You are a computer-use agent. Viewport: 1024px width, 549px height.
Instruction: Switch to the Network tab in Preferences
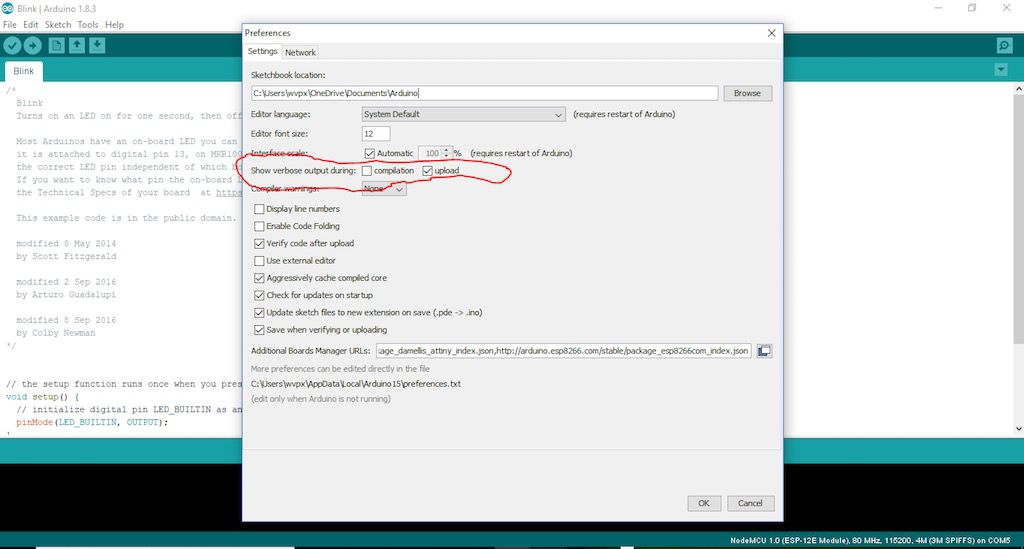tap(300, 52)
